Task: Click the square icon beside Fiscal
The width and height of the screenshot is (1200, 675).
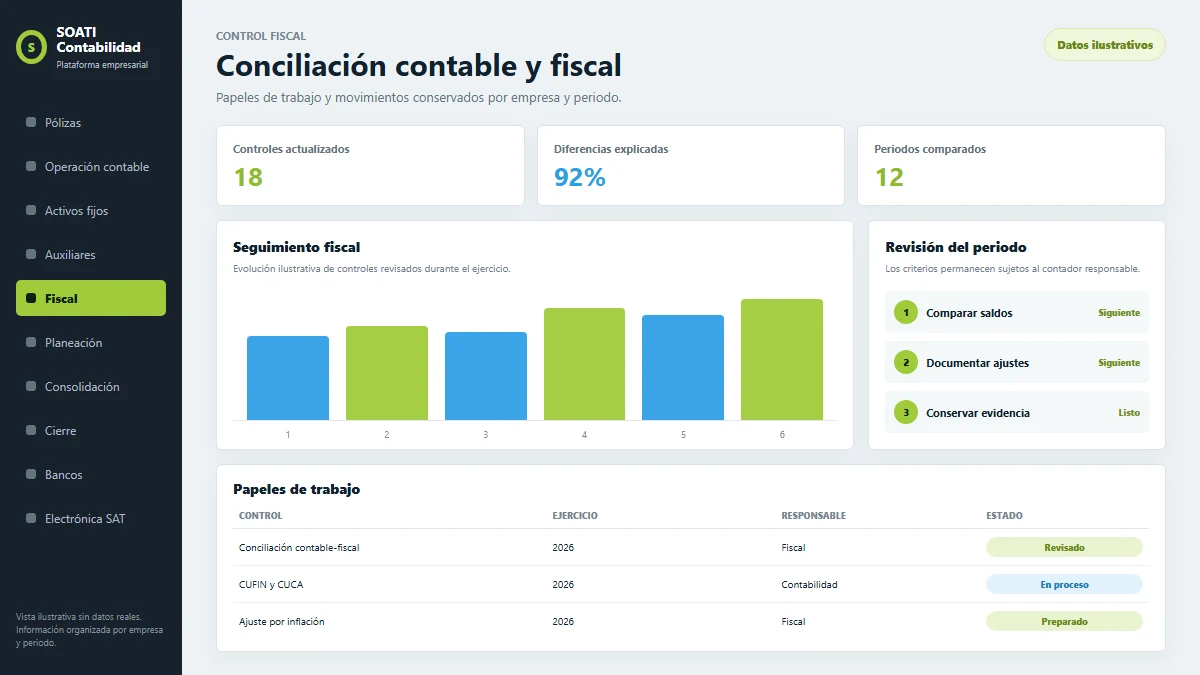Action: tap(31, 298)
